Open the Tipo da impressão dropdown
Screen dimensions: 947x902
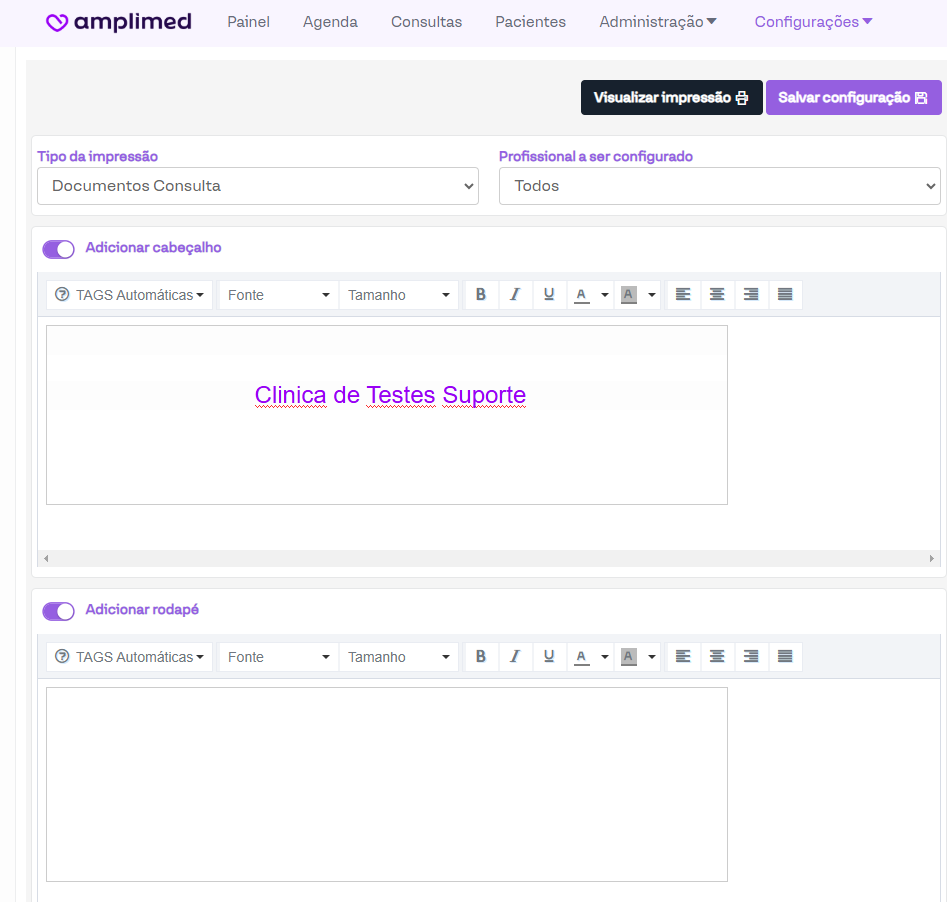tap(258, 186)
